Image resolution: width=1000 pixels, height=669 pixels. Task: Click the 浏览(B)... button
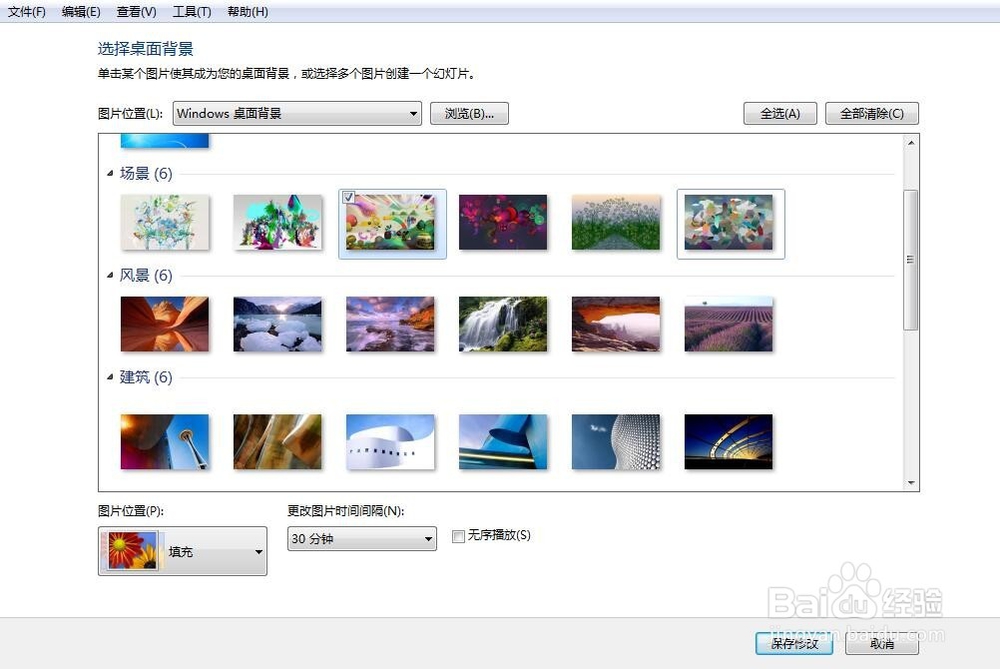469,114
